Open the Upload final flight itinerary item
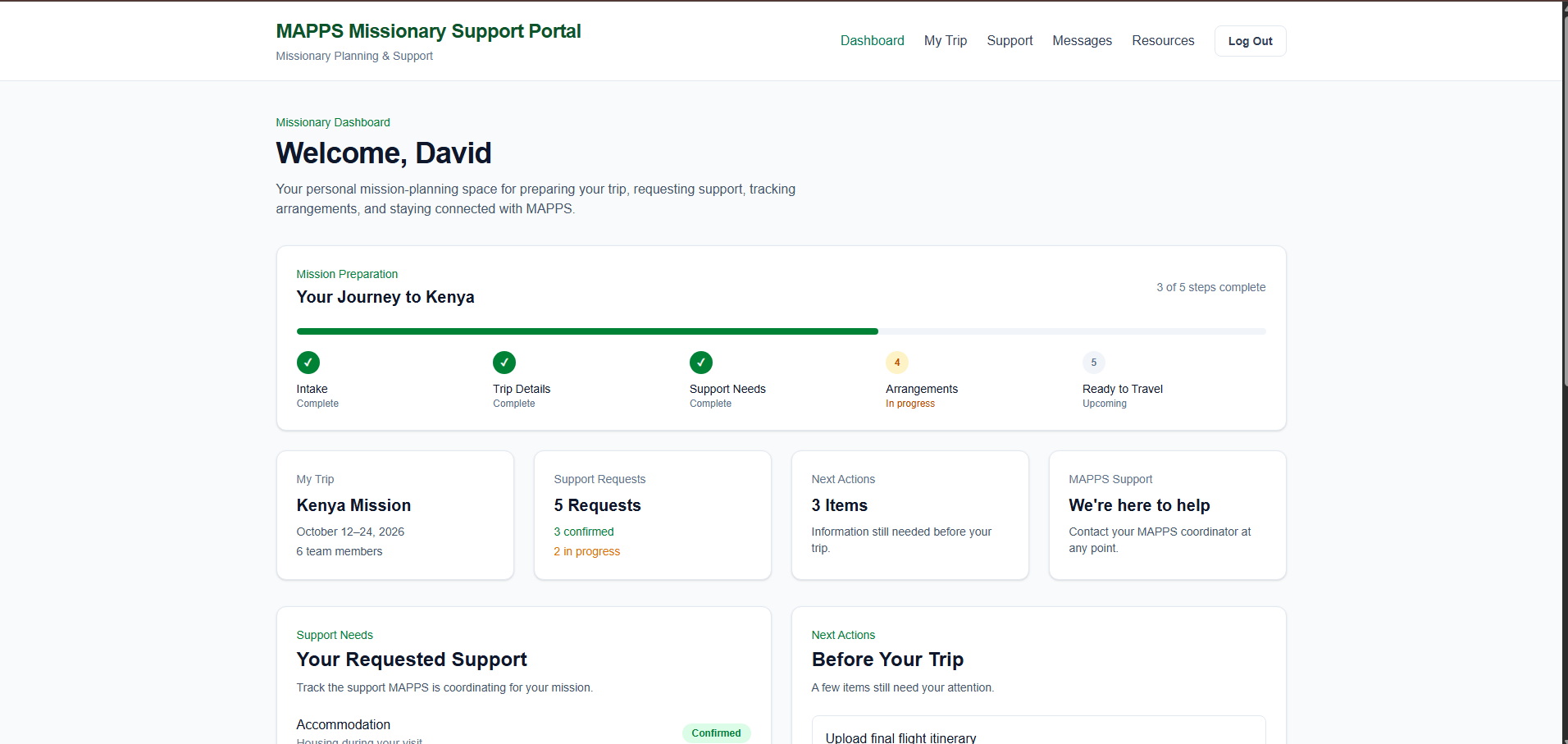1568x744 pixels. pos(1038,730)
